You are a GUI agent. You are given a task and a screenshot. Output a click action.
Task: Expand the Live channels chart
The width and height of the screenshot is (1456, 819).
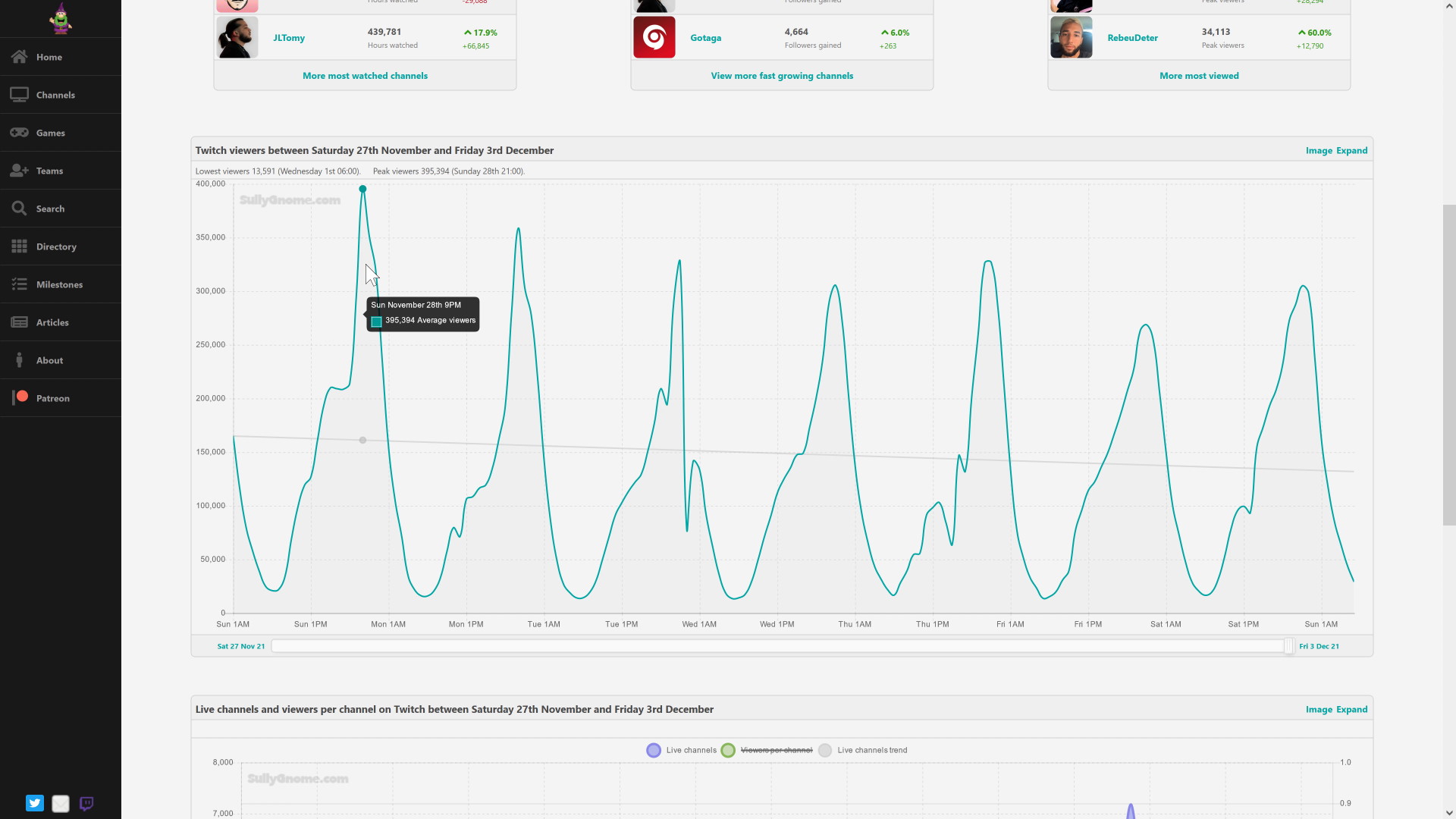click(x=1352, y=709)
